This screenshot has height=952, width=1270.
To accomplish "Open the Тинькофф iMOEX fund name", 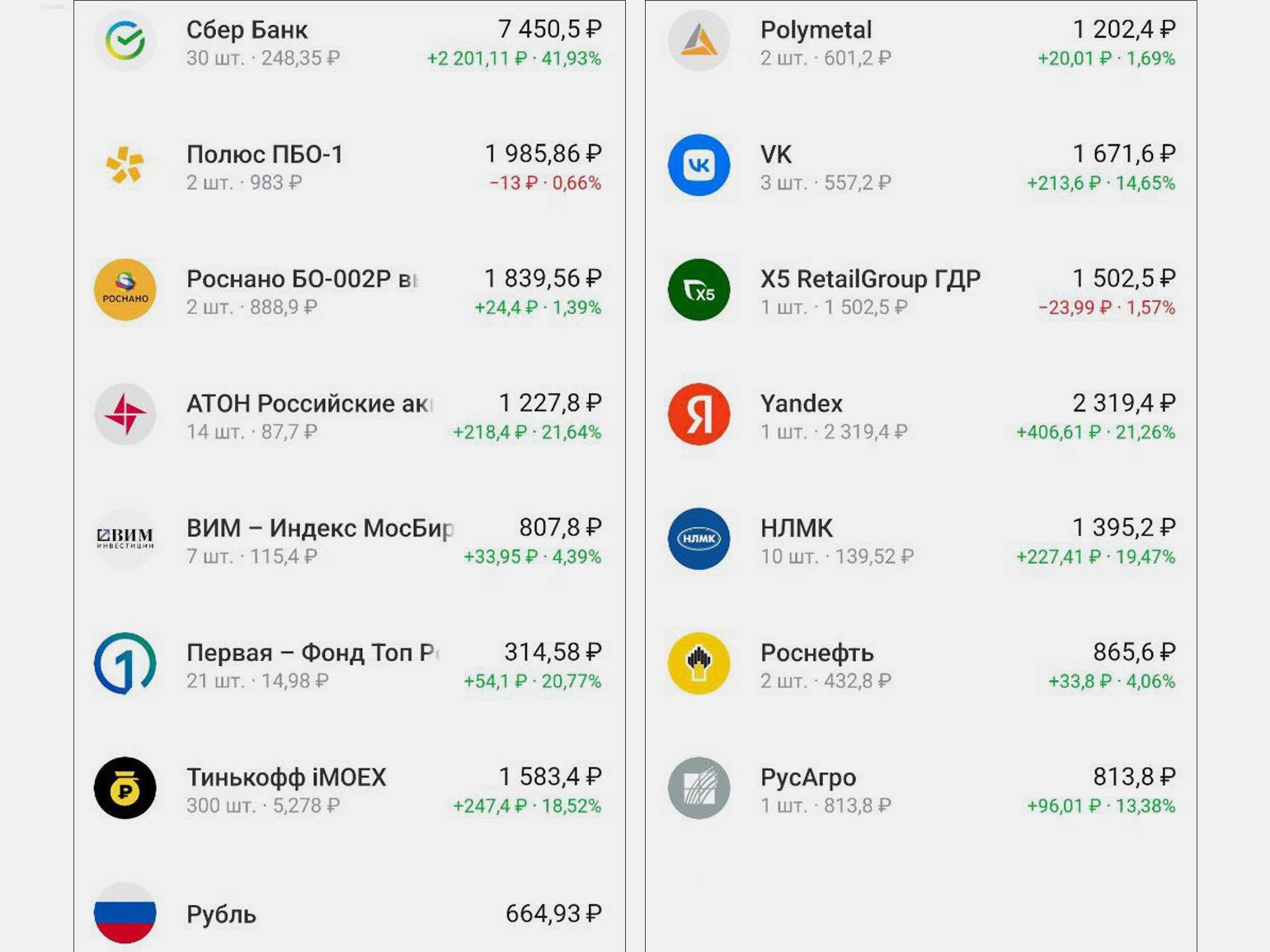I will click(286, 777).
